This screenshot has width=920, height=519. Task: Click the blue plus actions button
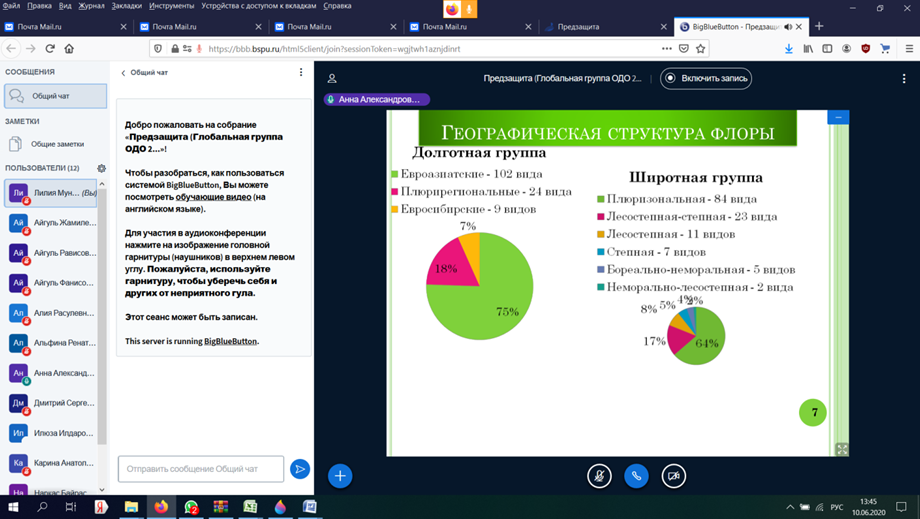340,476
